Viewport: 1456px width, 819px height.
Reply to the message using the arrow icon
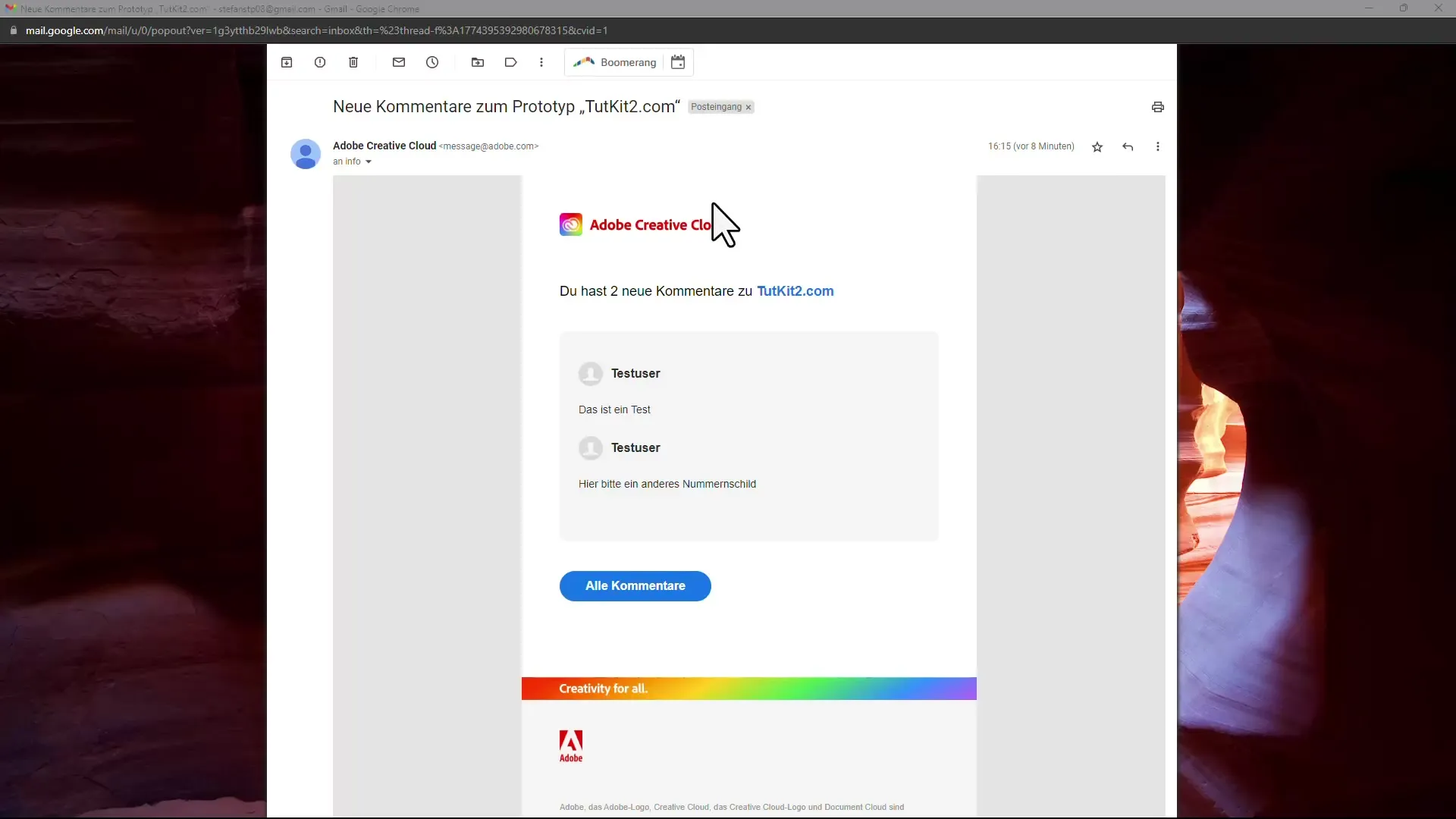[1128, 147]
